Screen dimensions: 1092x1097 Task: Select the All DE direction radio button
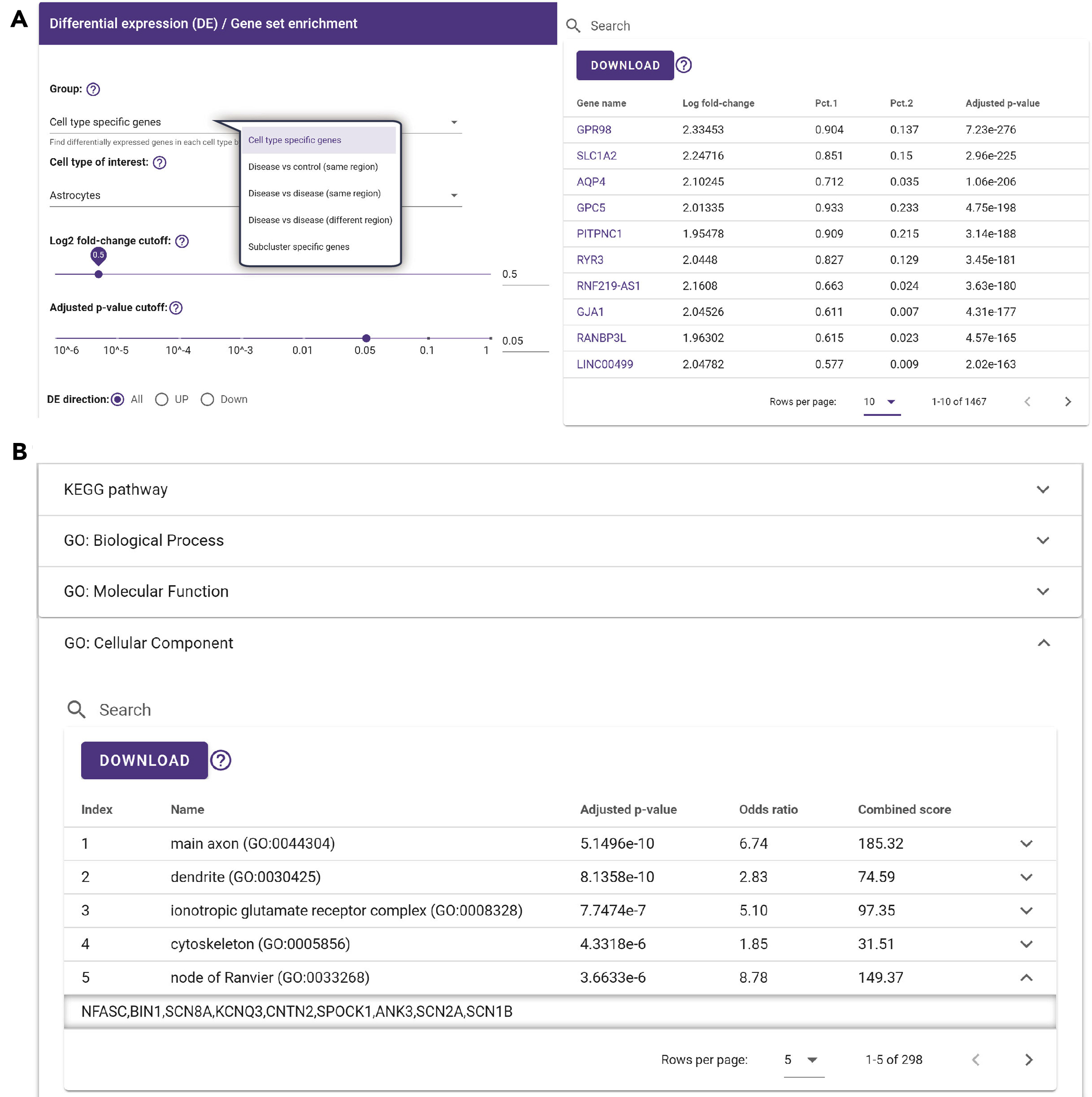(x=118, y=400)
